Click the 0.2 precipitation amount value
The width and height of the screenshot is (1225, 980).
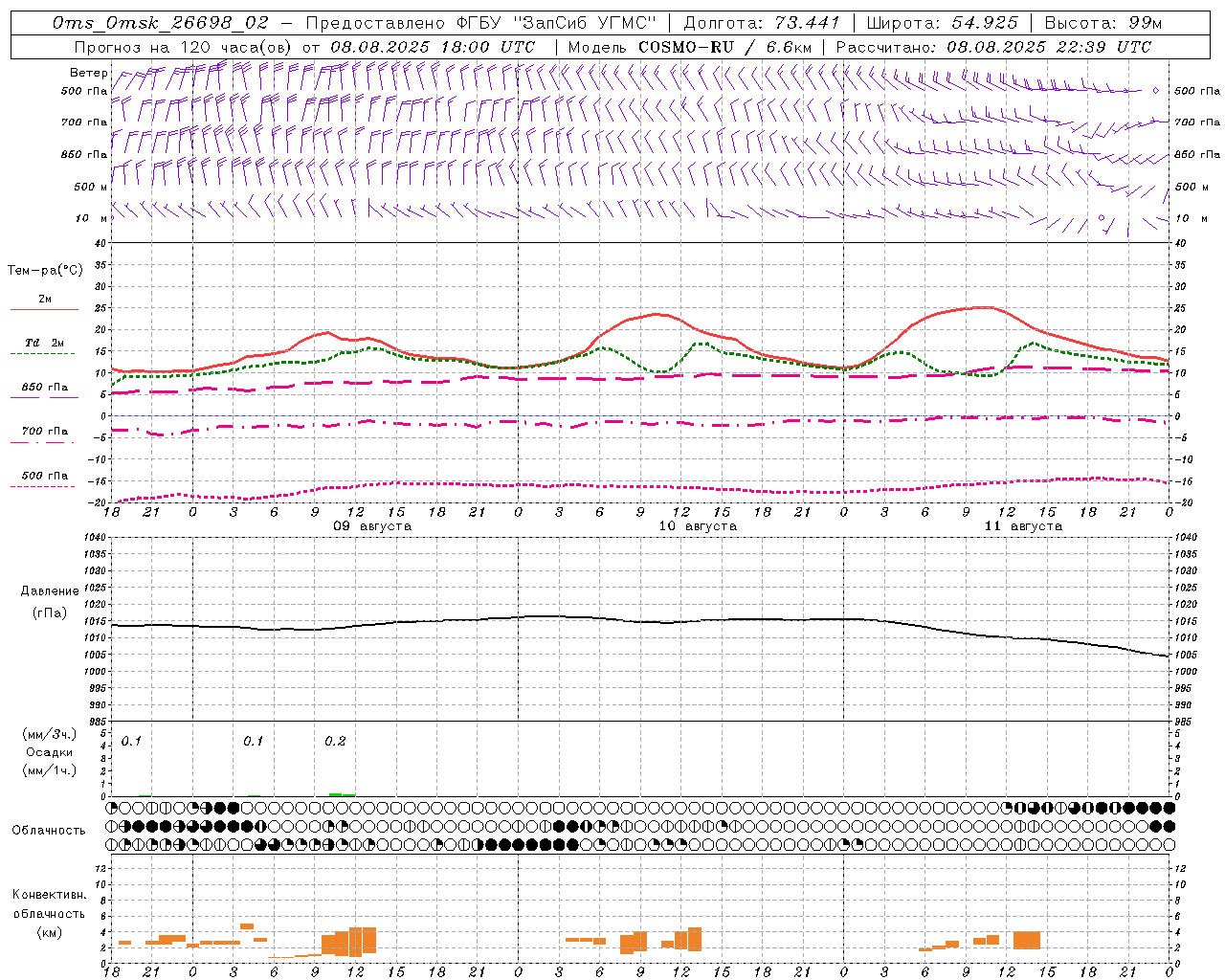pos(335,742)
